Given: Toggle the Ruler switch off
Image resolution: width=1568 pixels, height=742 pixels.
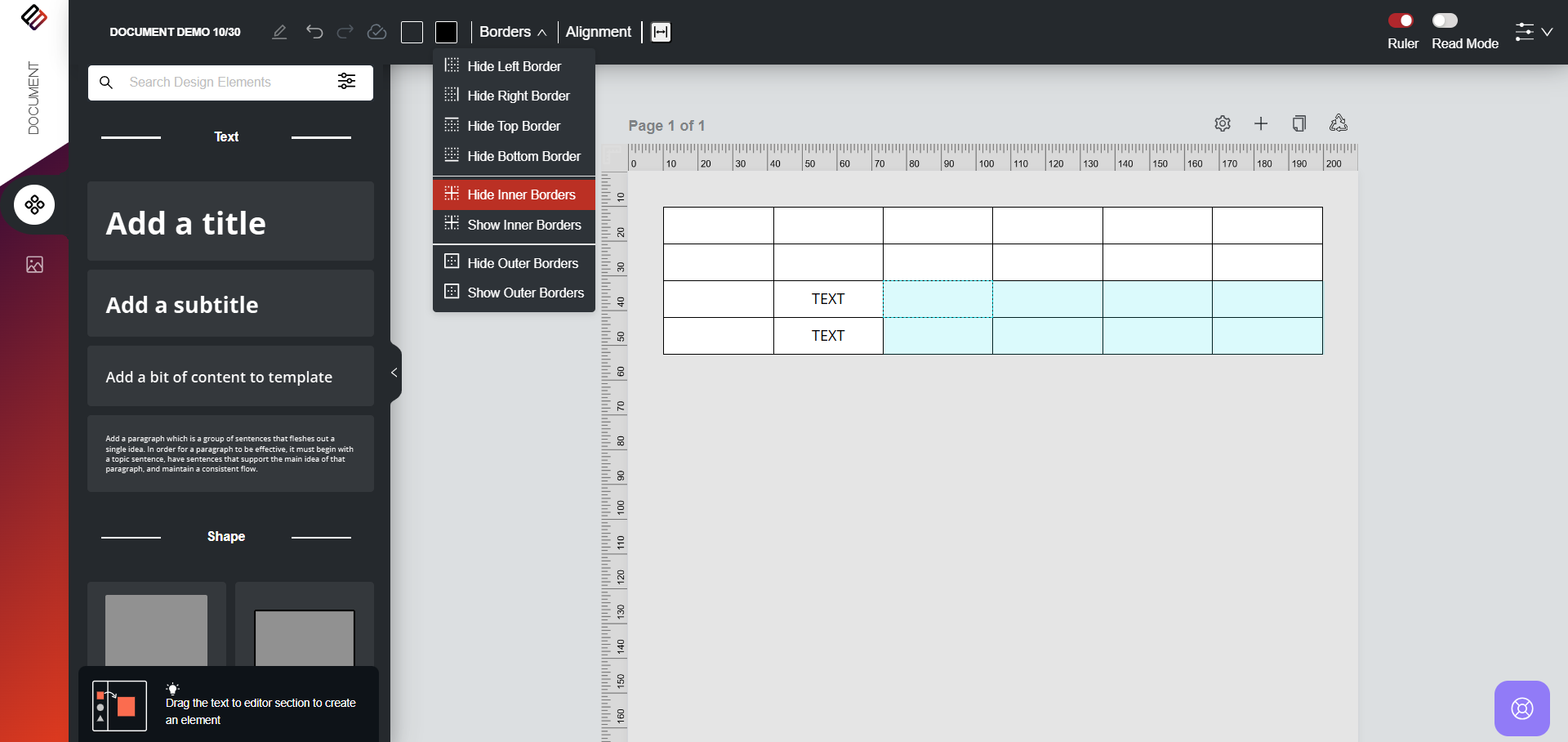Looking at the screenshot, I should 1401,20.
